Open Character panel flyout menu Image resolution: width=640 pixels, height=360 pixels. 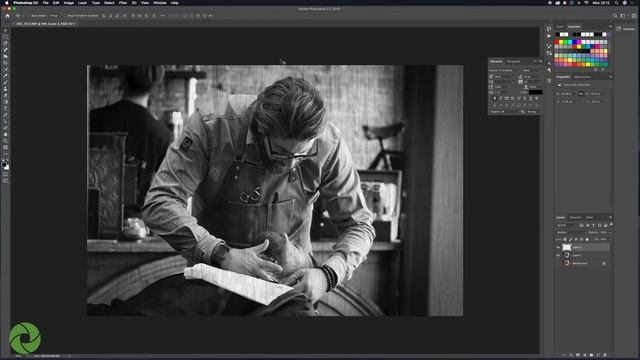pos(541,61)
